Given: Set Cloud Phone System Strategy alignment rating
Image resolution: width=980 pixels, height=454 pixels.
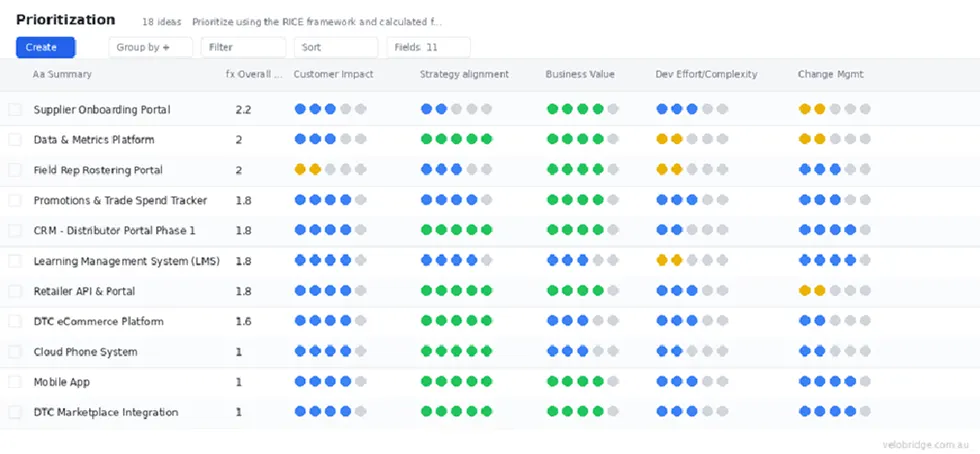Looking at the screenshot, I should point(456,351).
